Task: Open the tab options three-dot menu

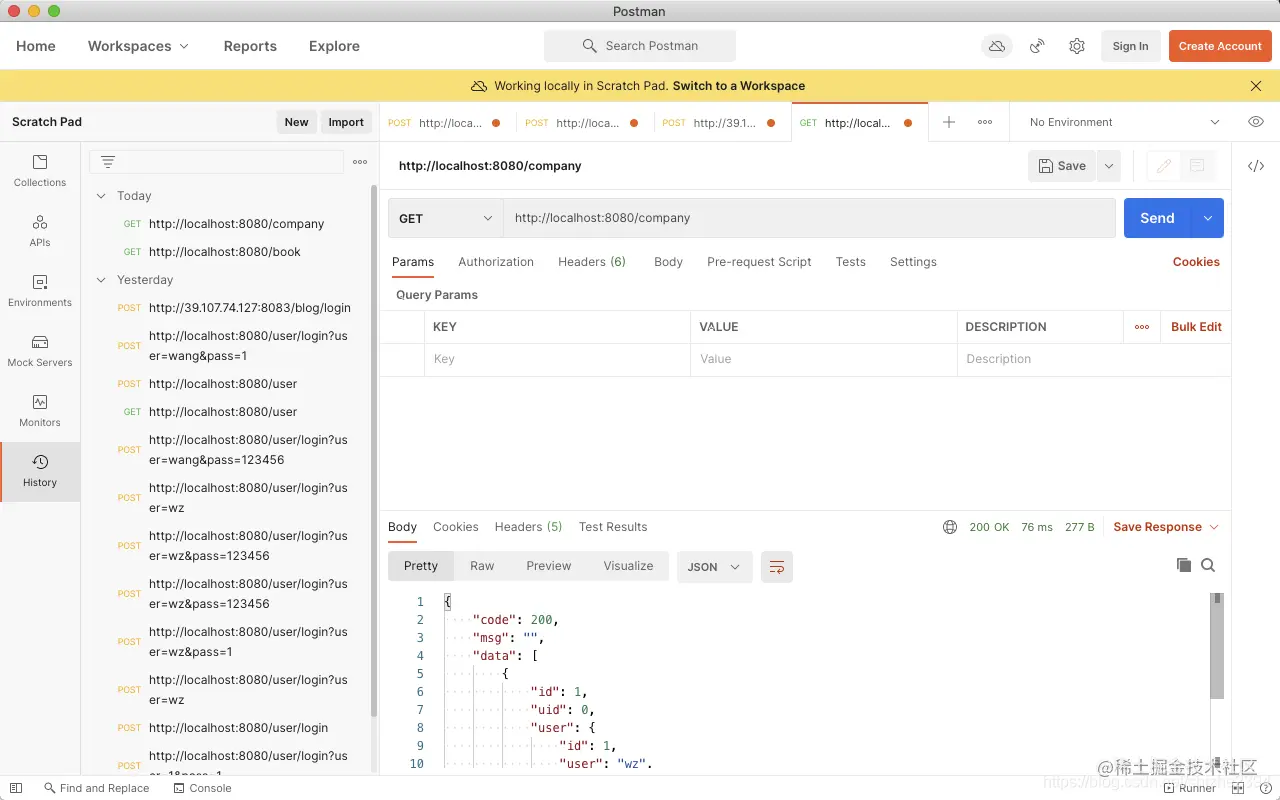Action: 985,122
